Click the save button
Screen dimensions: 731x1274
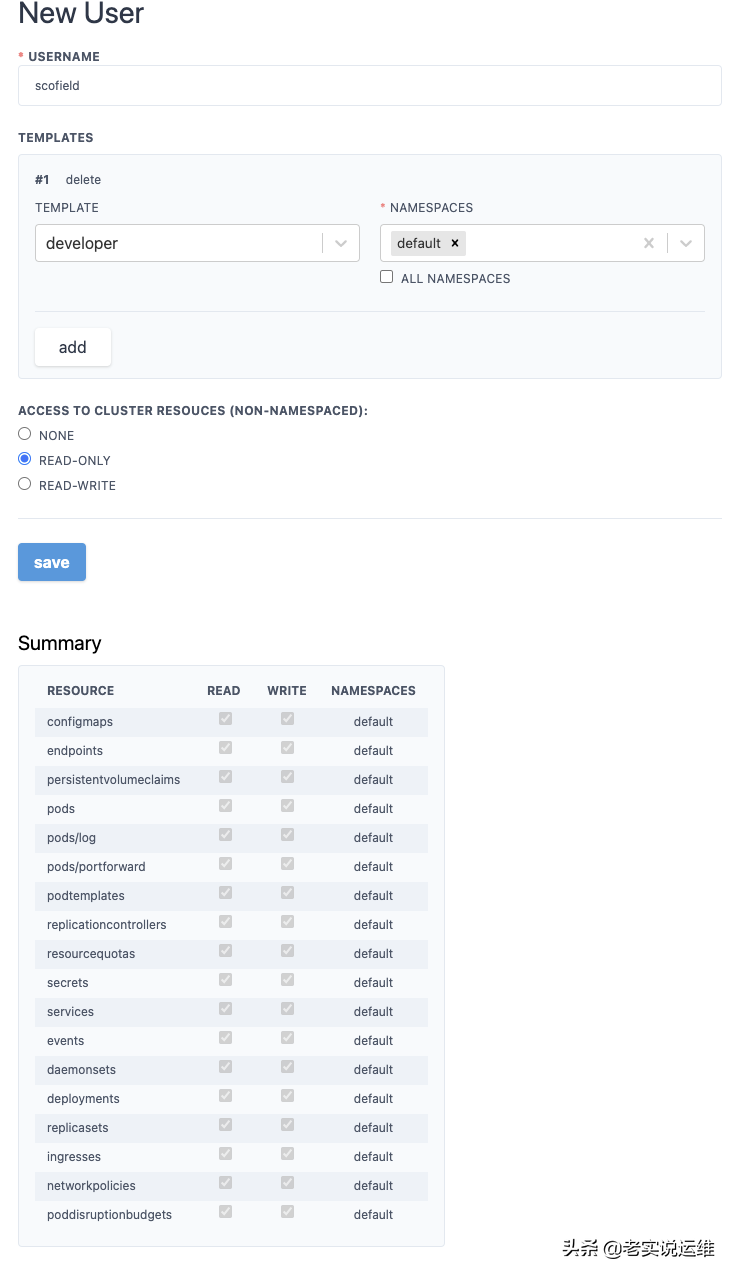click(51, 562)
